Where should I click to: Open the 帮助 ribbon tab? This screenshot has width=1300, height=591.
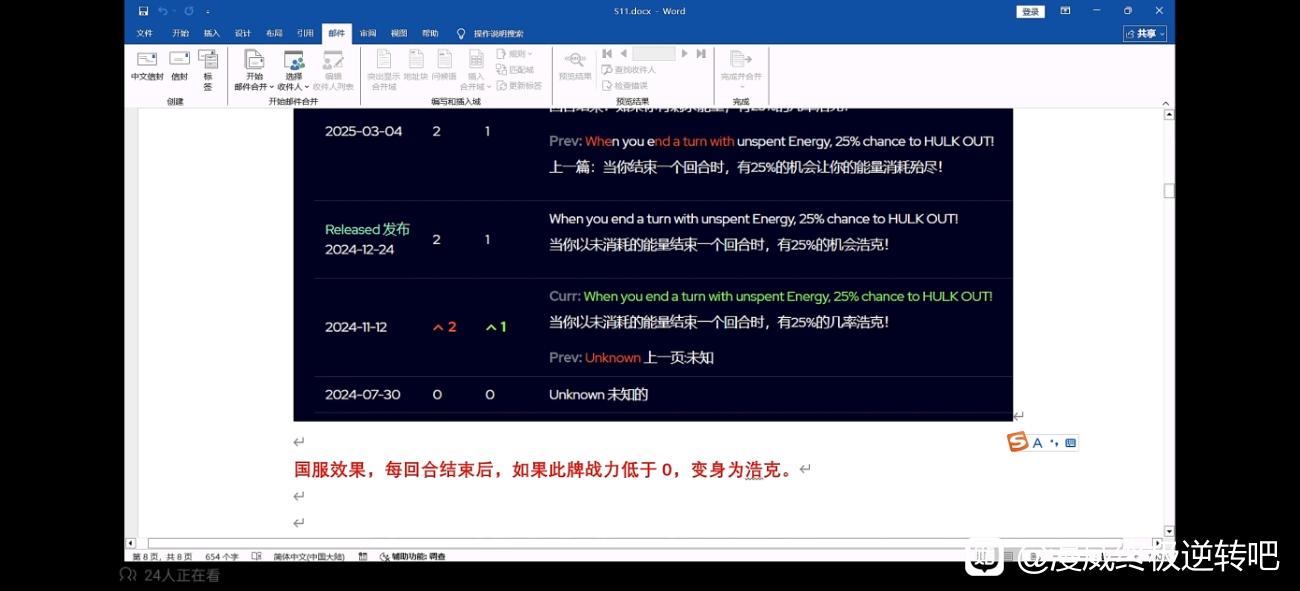[430, 33]
